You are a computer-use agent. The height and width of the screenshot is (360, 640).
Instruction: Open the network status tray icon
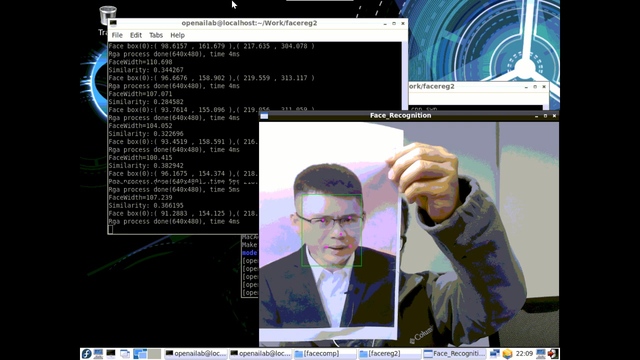pos(495,353)
